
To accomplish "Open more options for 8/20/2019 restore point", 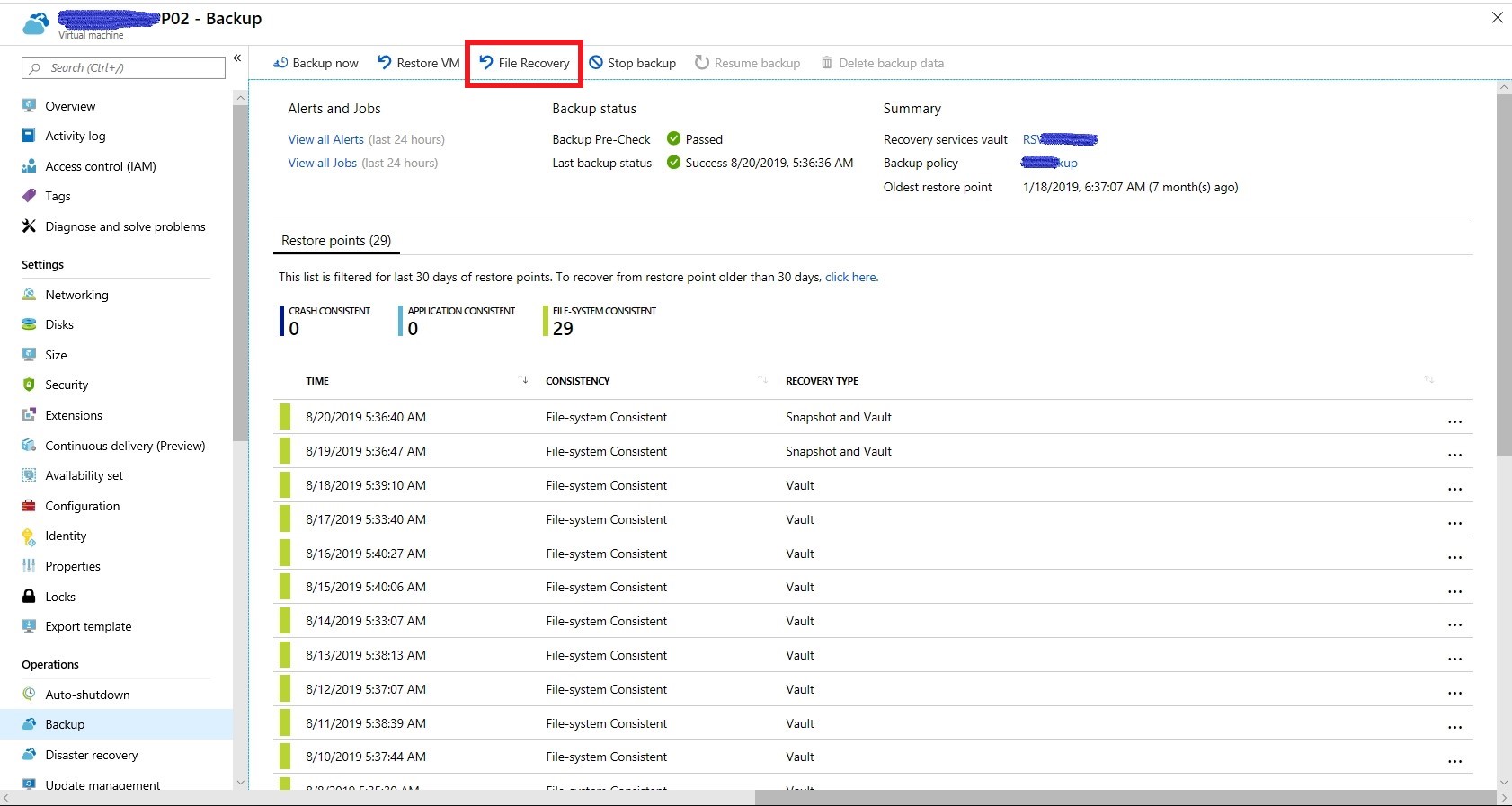I will (1454, 421).
